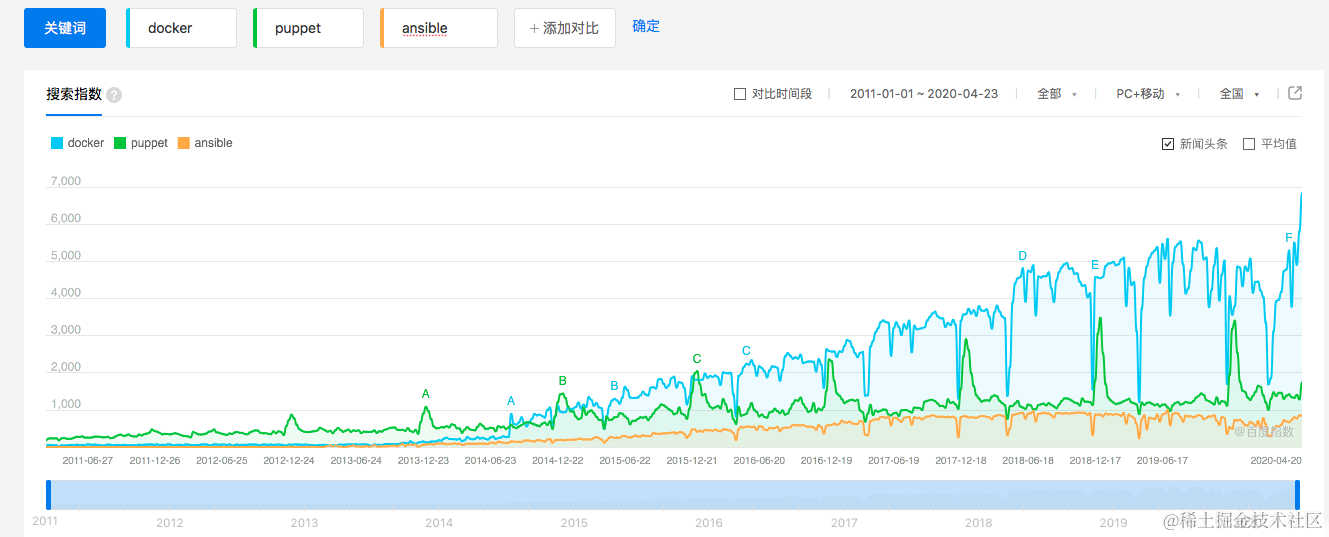Click news marker D on docker line
The width and height of the screenshot is (1329, 537).
pyautogui.click(x=1022, y=256)
